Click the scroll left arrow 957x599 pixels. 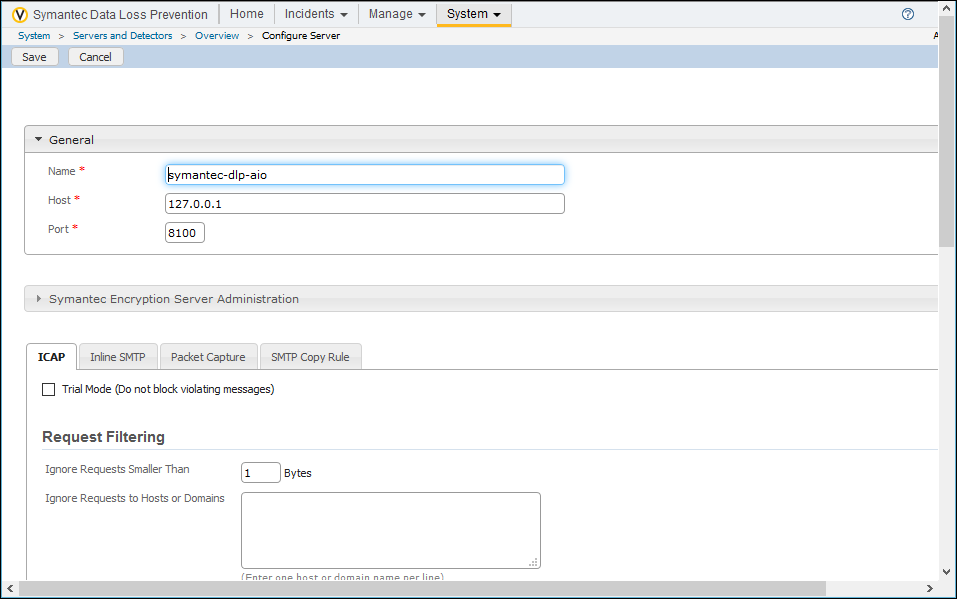pos(10,589)
